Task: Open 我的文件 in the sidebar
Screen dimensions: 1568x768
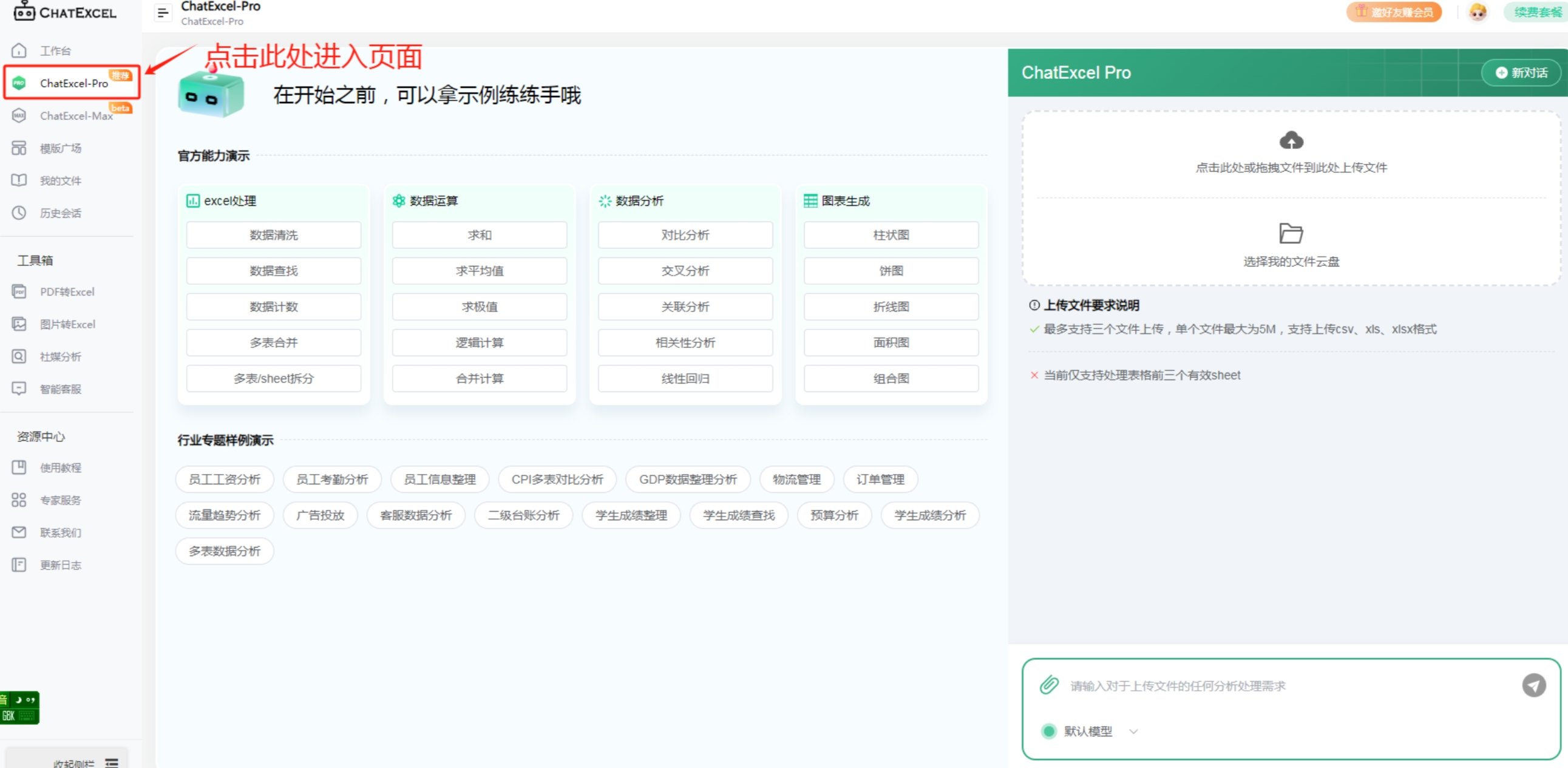Action: [59, 180]
